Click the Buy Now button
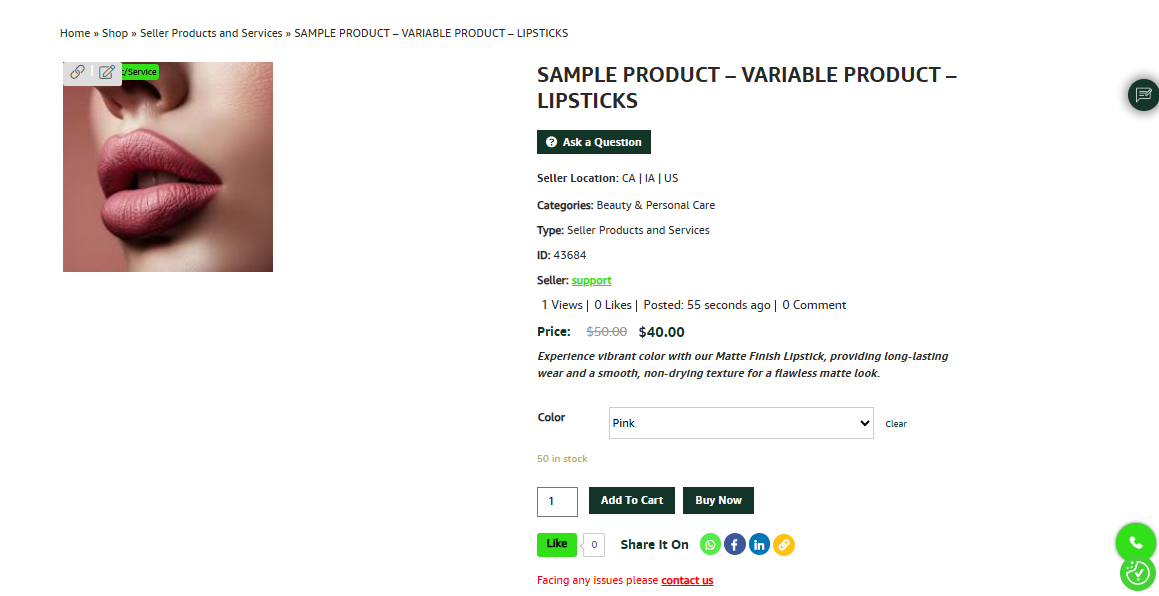Screen dimensions: 1159x596 tap(718, 501)
